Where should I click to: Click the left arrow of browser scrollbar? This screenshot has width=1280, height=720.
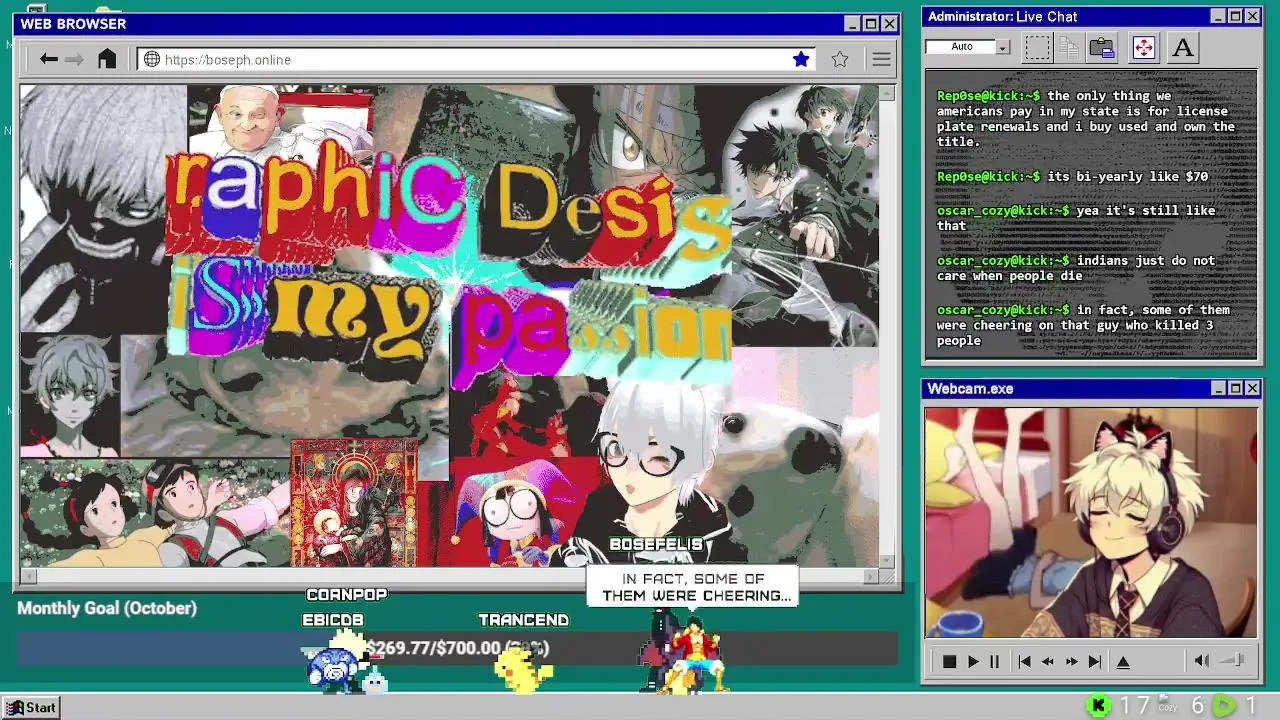tap(28, 576)
